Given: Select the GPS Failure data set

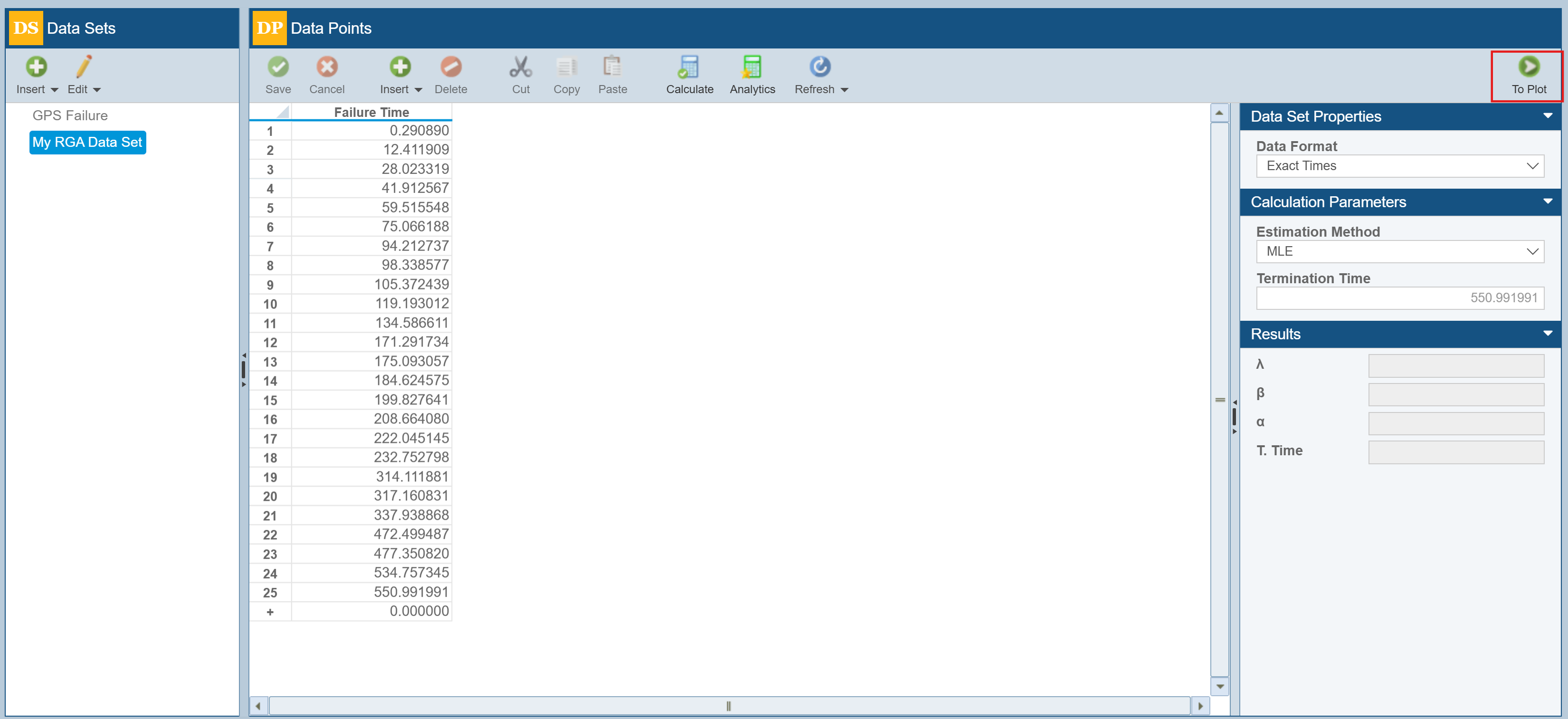Looking at the screenshot, I should click(x=70, y=115).
